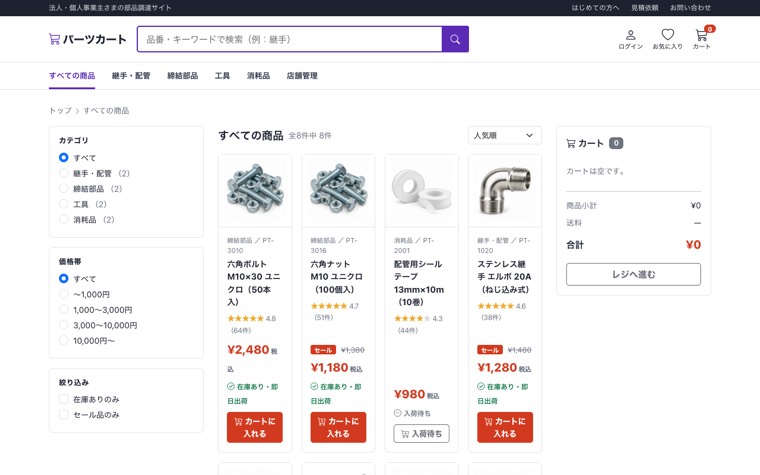Add 六角ボルト M10×30 to cart

pyautogui.click(x=254, y=428)
